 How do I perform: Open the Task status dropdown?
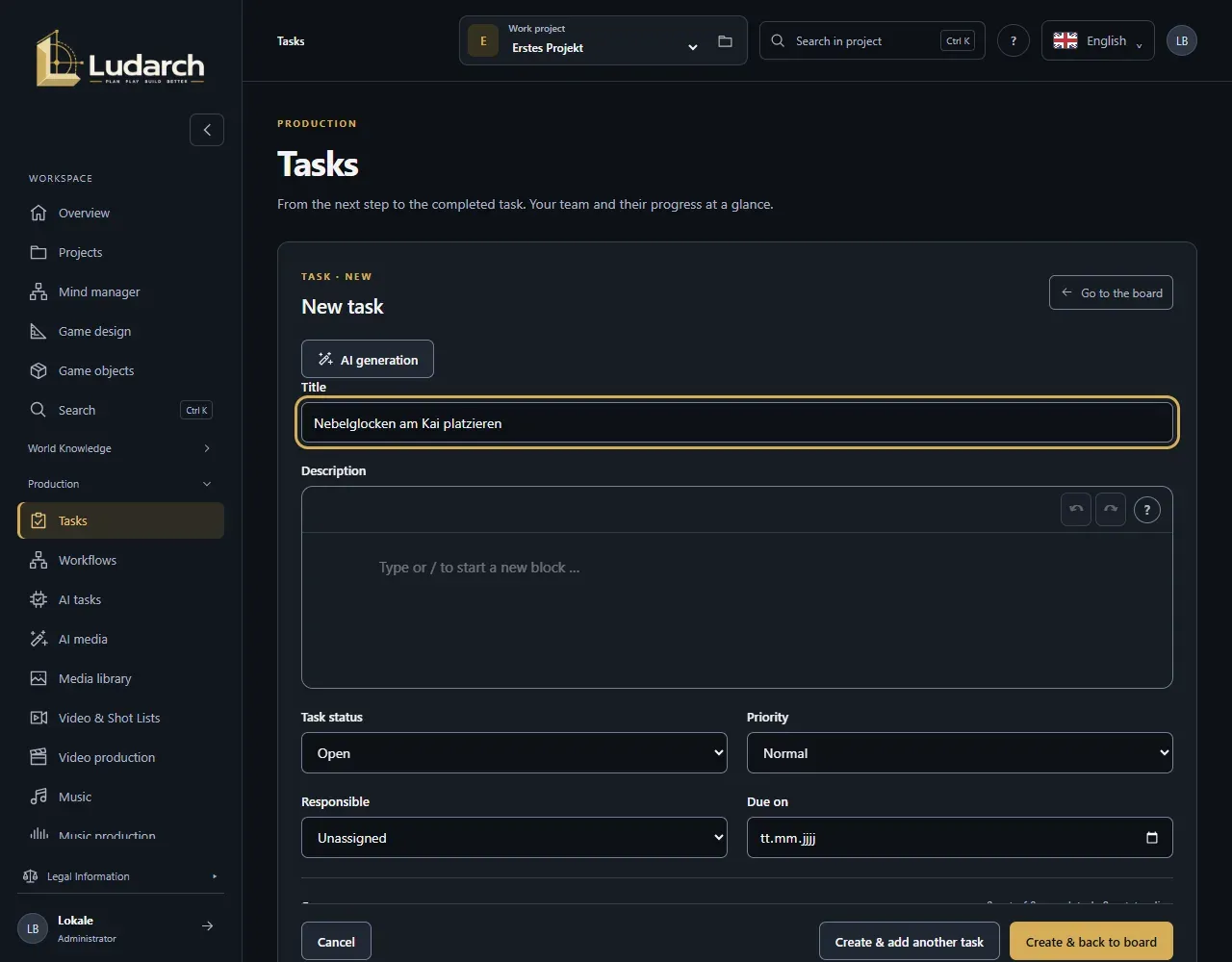click(514, 753)
